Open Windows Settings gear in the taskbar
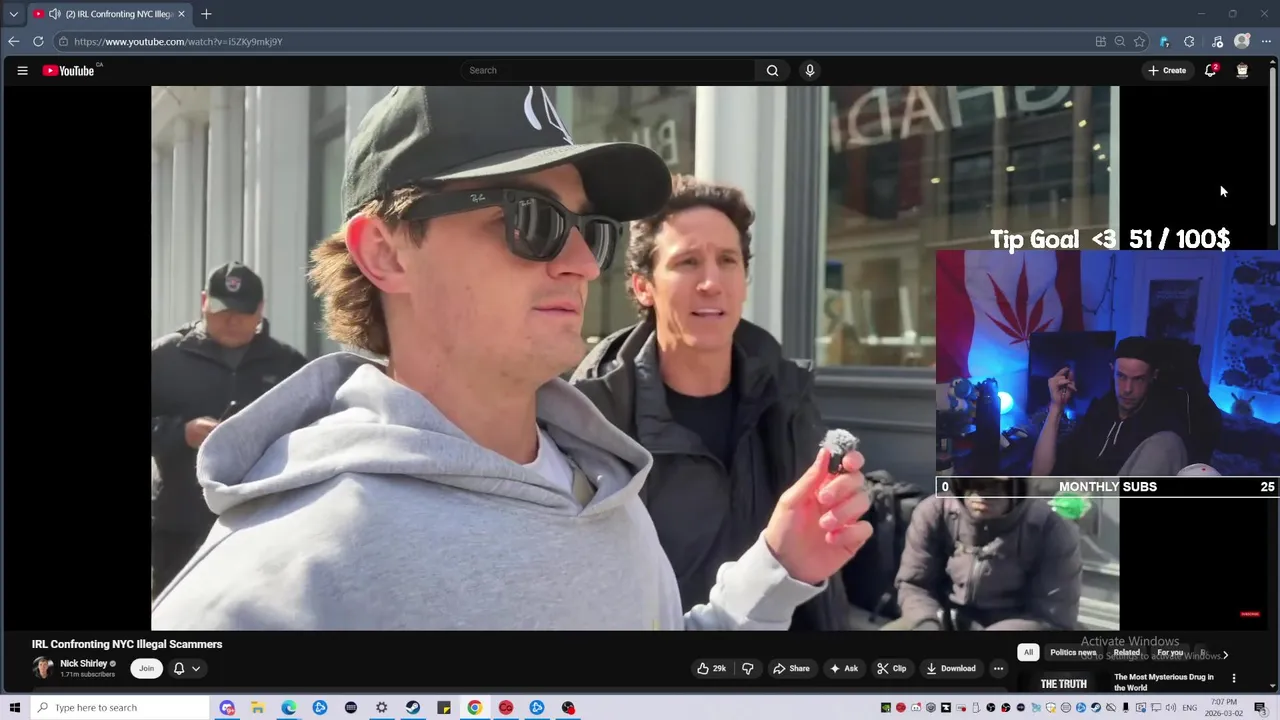Image resolution: width=1280 pixels, height=720 pixels. coord(382,707)
